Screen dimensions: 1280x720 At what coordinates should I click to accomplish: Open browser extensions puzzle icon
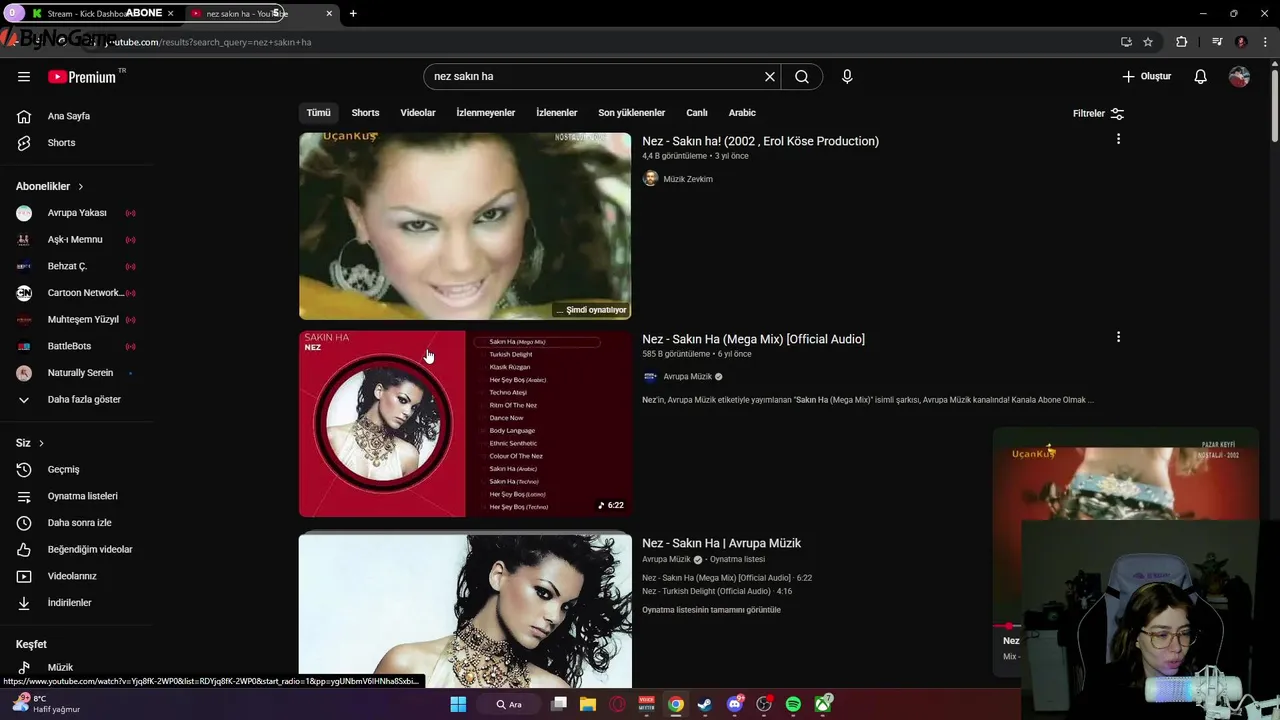click(x=1181, y=42)
